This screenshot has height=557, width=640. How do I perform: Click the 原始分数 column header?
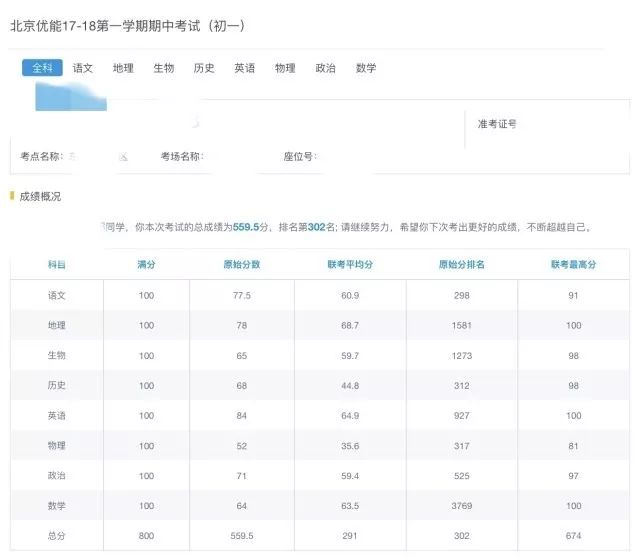click(x=242, y=265)
